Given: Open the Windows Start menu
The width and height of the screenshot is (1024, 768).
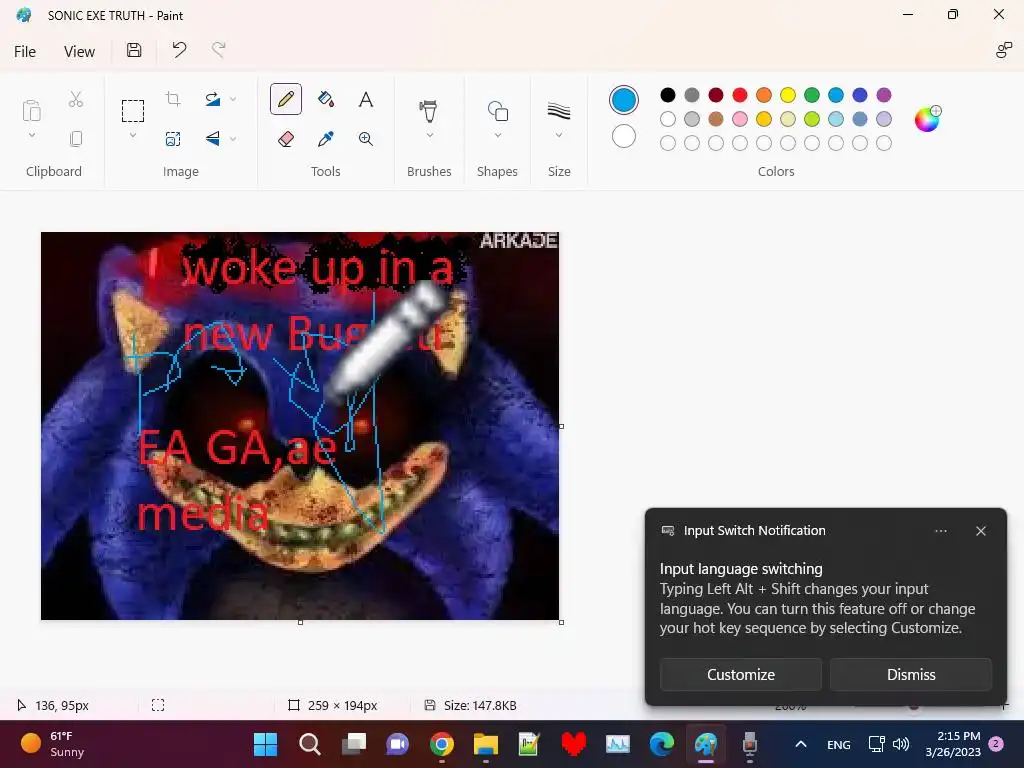Looking at the screenshot, I should (265, 744).
